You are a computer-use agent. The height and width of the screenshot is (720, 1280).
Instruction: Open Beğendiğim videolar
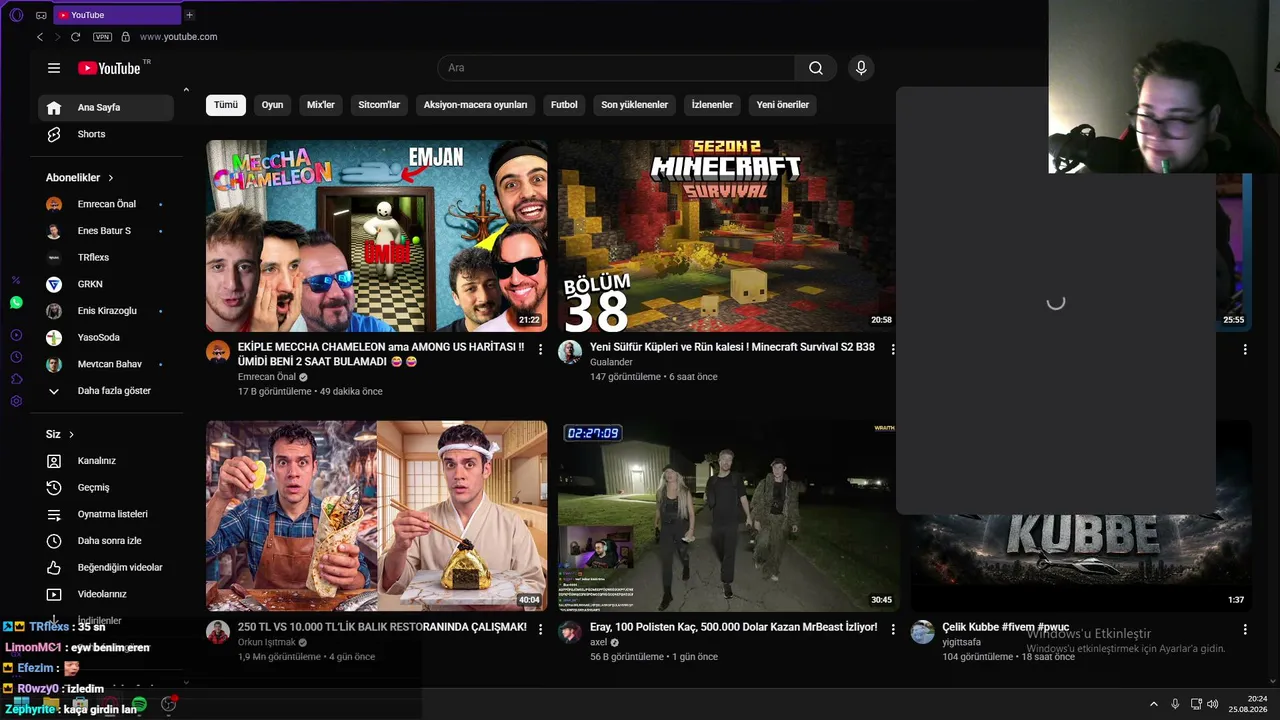click(x=106, y=568)
